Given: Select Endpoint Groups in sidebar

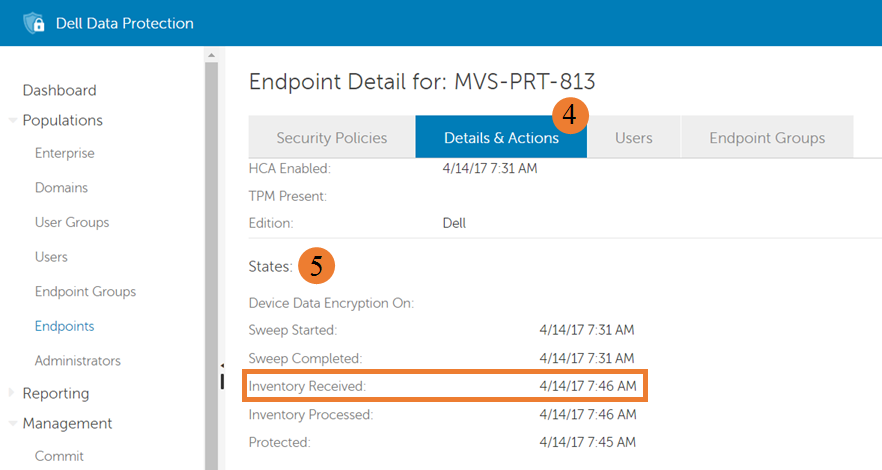Looking at the screenshot, I should click(85, 291).
